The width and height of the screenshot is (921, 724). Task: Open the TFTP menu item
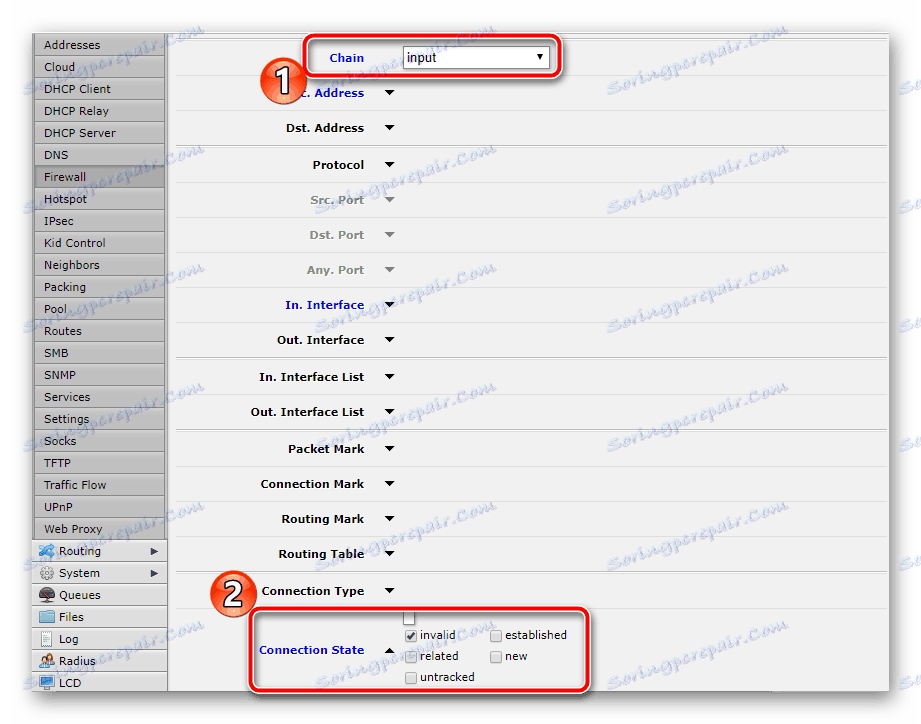99,463
